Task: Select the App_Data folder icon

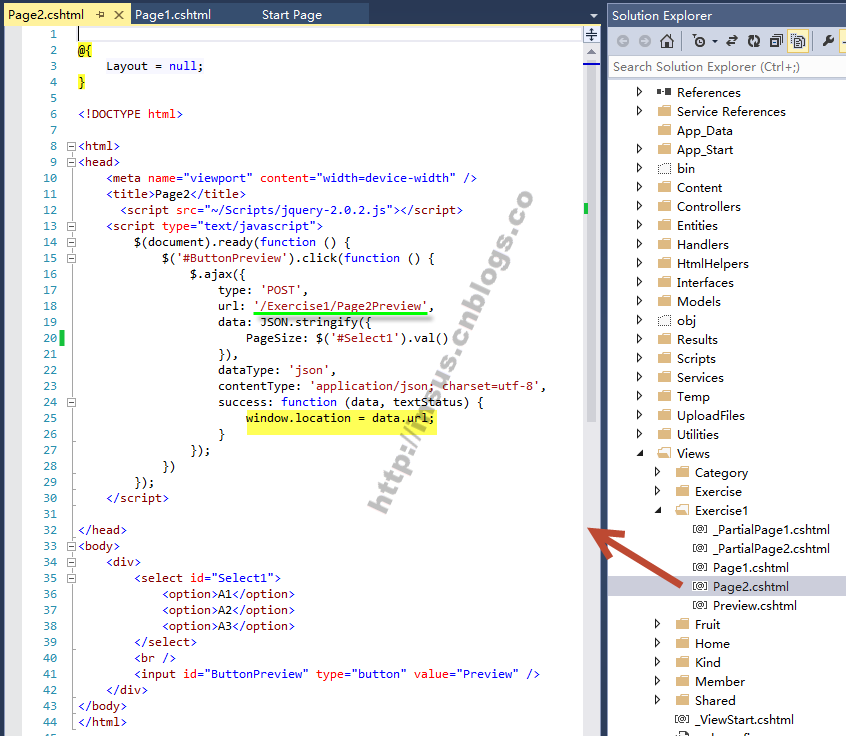Action: pos(664,130)
